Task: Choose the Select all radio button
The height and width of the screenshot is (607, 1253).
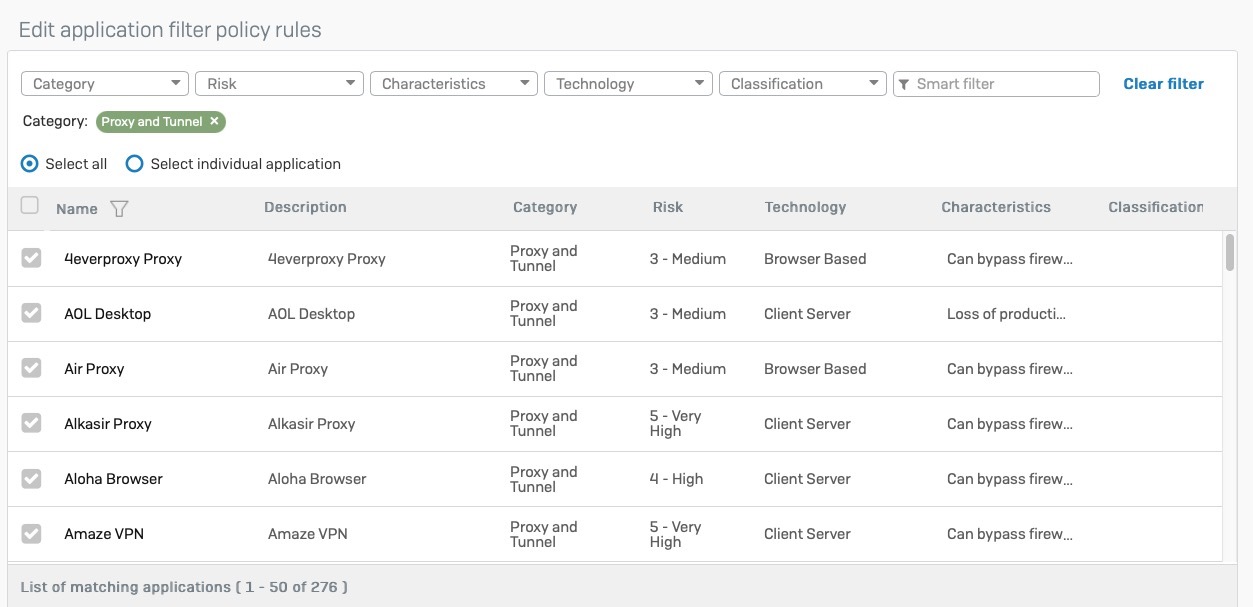Action: click(x=30, y=164)
